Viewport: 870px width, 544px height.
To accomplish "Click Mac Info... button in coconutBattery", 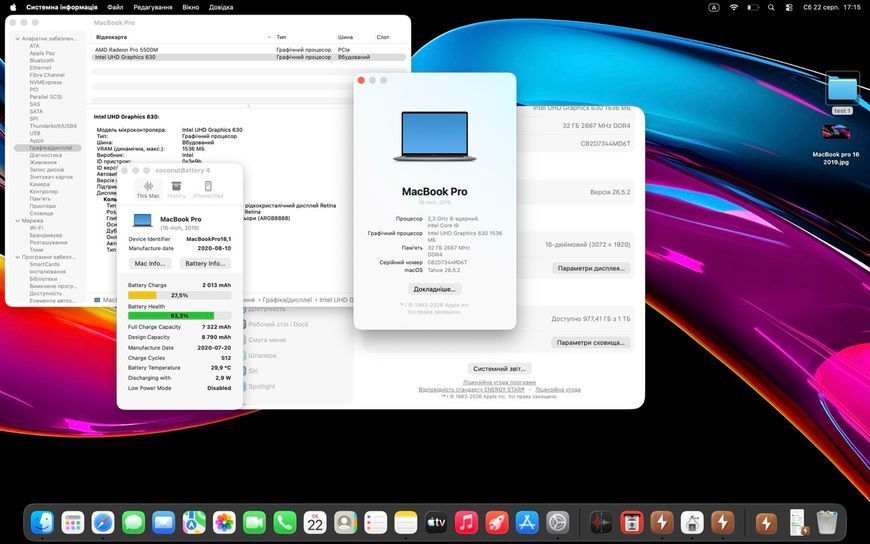I will 150,263.
